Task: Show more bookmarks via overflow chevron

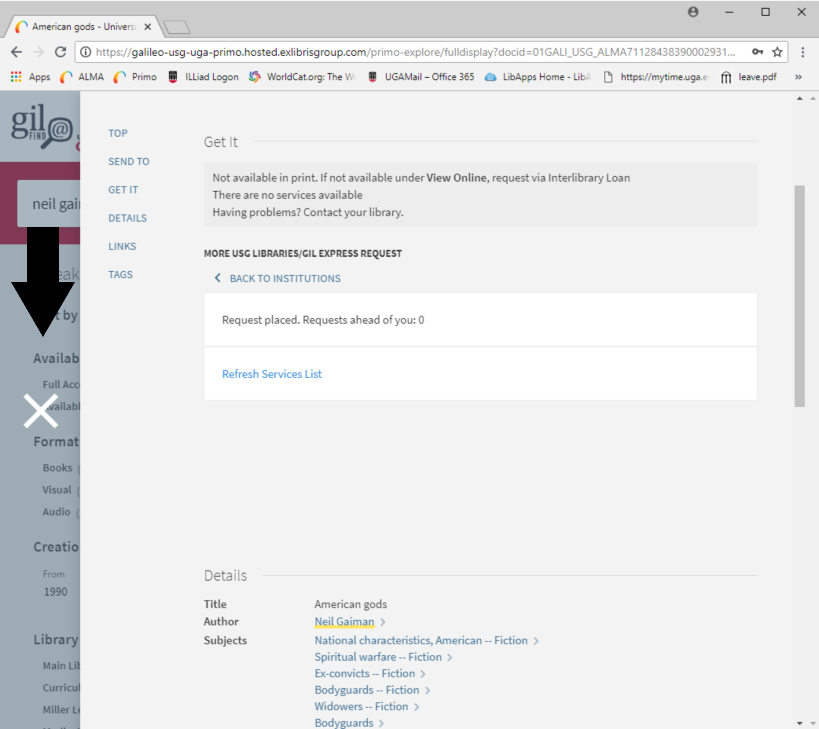Action: click(x=798, y=77)
